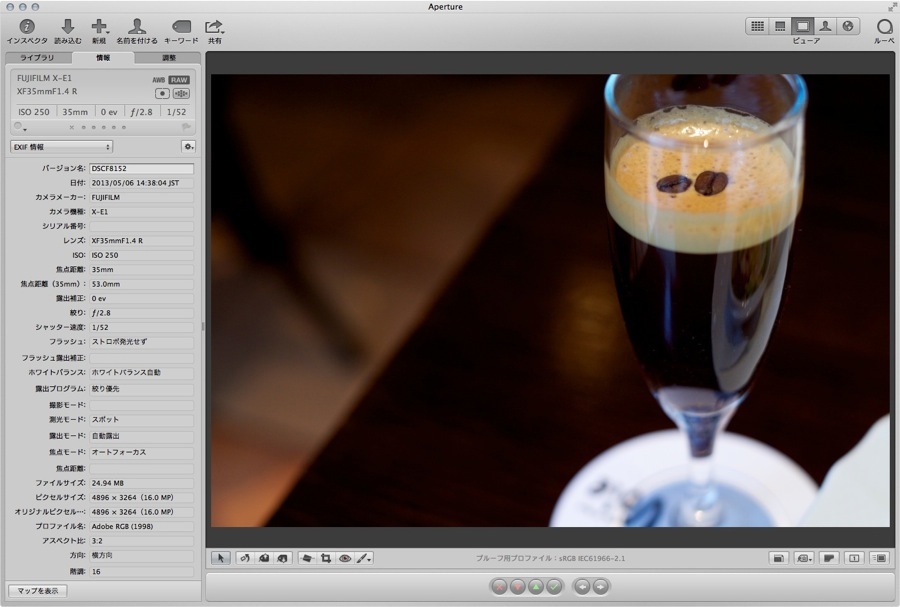
Task: Toggle the grid Browser view mode
Action: coord(757,26)
